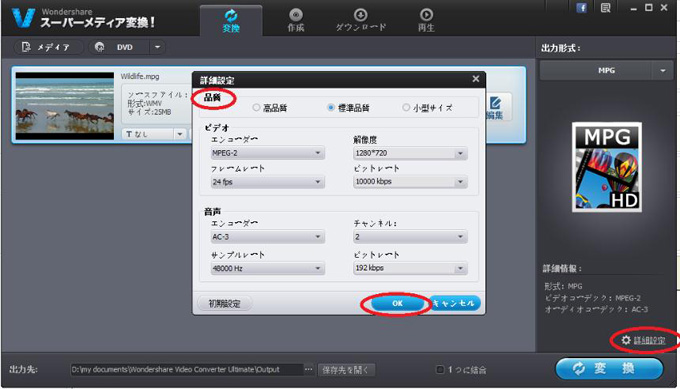
Task: Open the audio bitrate 192 kbps dropdown
Action: [410, 268]
